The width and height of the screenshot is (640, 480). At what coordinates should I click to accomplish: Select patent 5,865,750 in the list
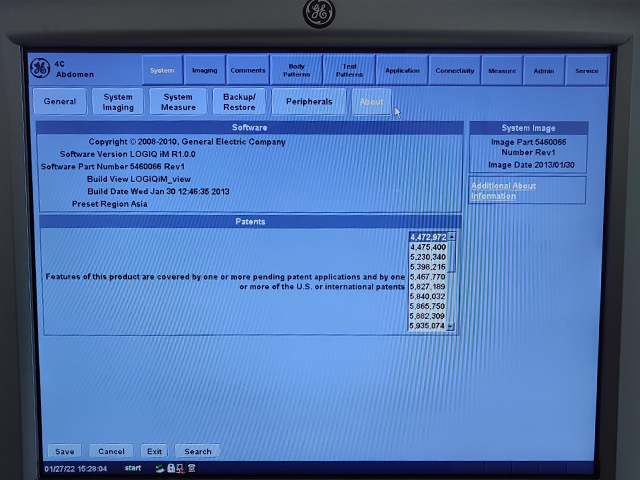click(x=427, y=306)
